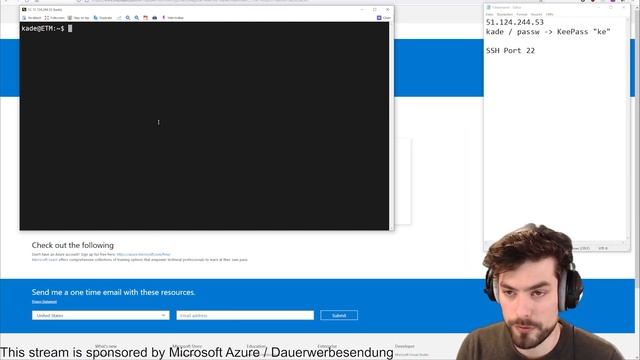Click the 'Check out the following' heading
640x360 pixels.
[x=73, y=245]
